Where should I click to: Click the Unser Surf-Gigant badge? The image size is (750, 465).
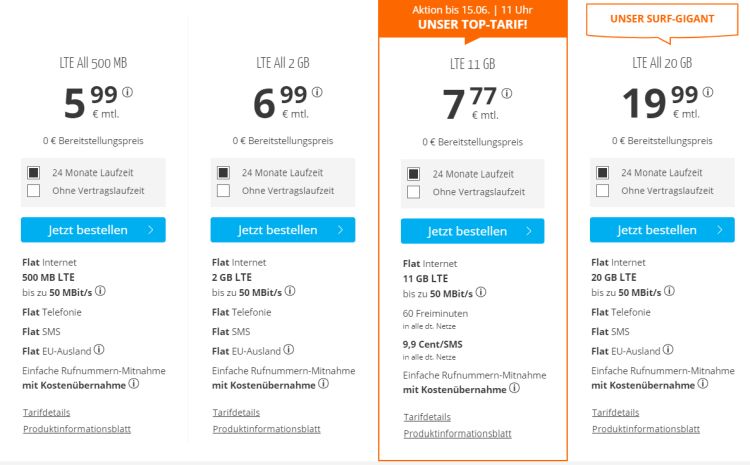(x=662, y=21)
